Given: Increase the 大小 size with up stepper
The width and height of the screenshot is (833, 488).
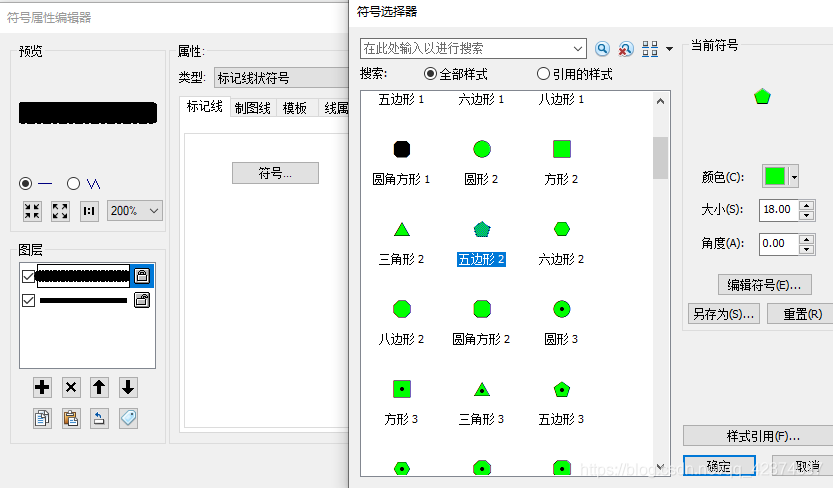Looking at the screenshot, I should coord(806,205).
